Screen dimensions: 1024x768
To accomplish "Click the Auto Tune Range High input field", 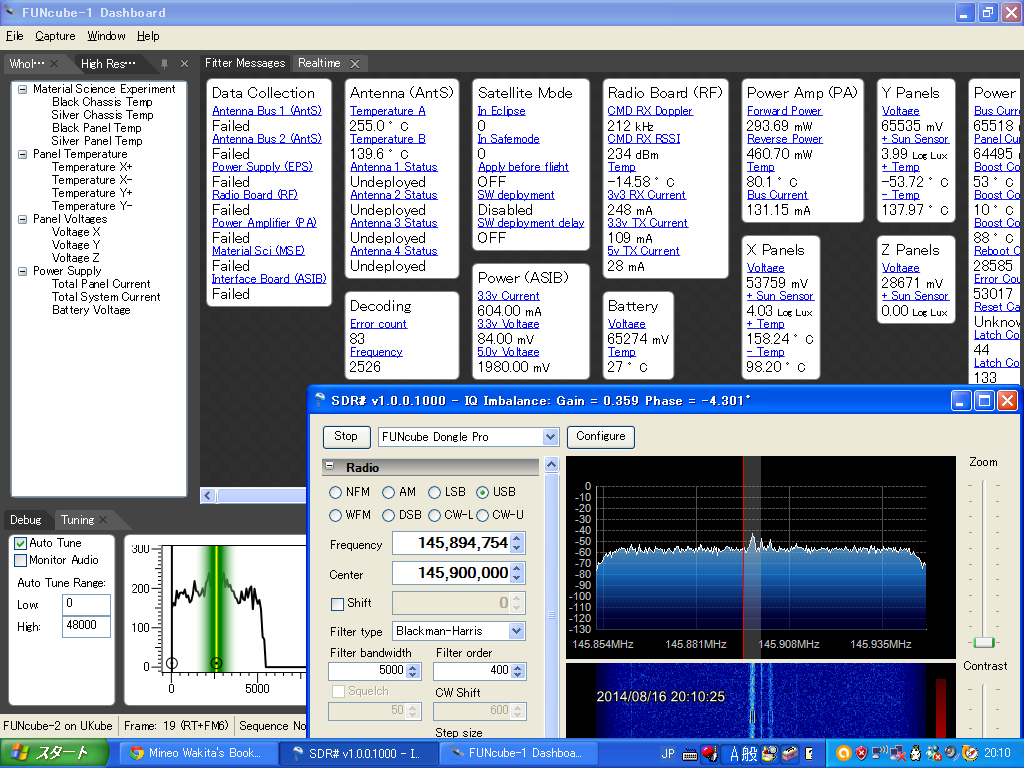I will click(x=86, y=626).
